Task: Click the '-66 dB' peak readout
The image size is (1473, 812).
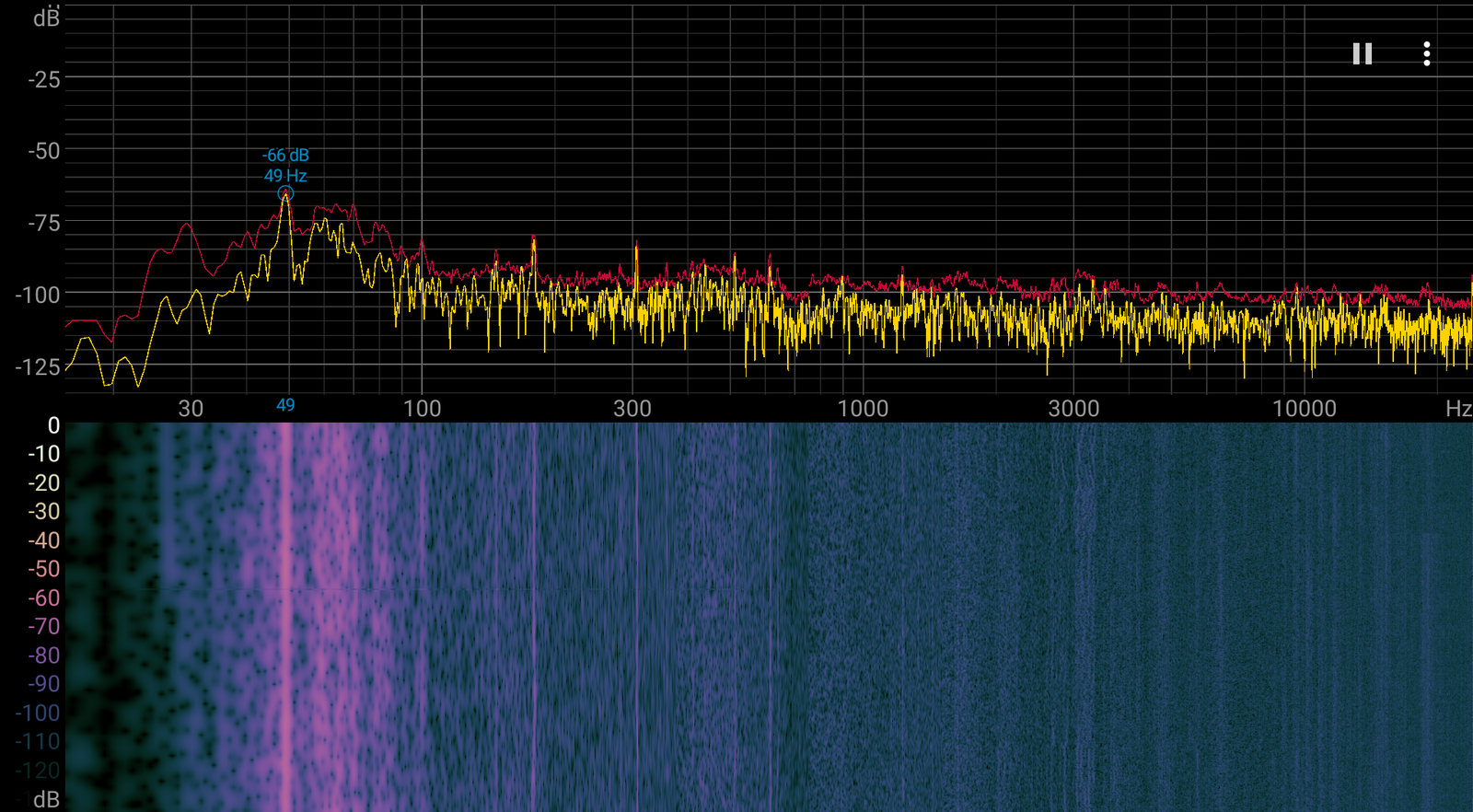Action: (x=285, y=156)
